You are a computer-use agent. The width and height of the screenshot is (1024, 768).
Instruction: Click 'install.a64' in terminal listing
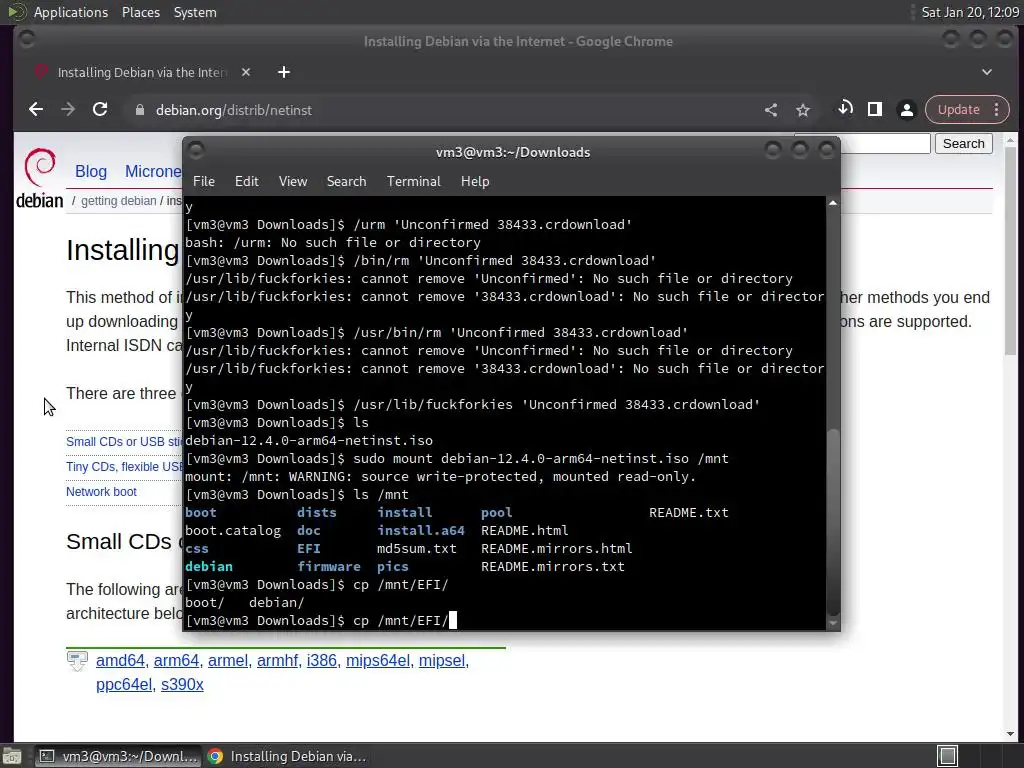coord(421,530)
